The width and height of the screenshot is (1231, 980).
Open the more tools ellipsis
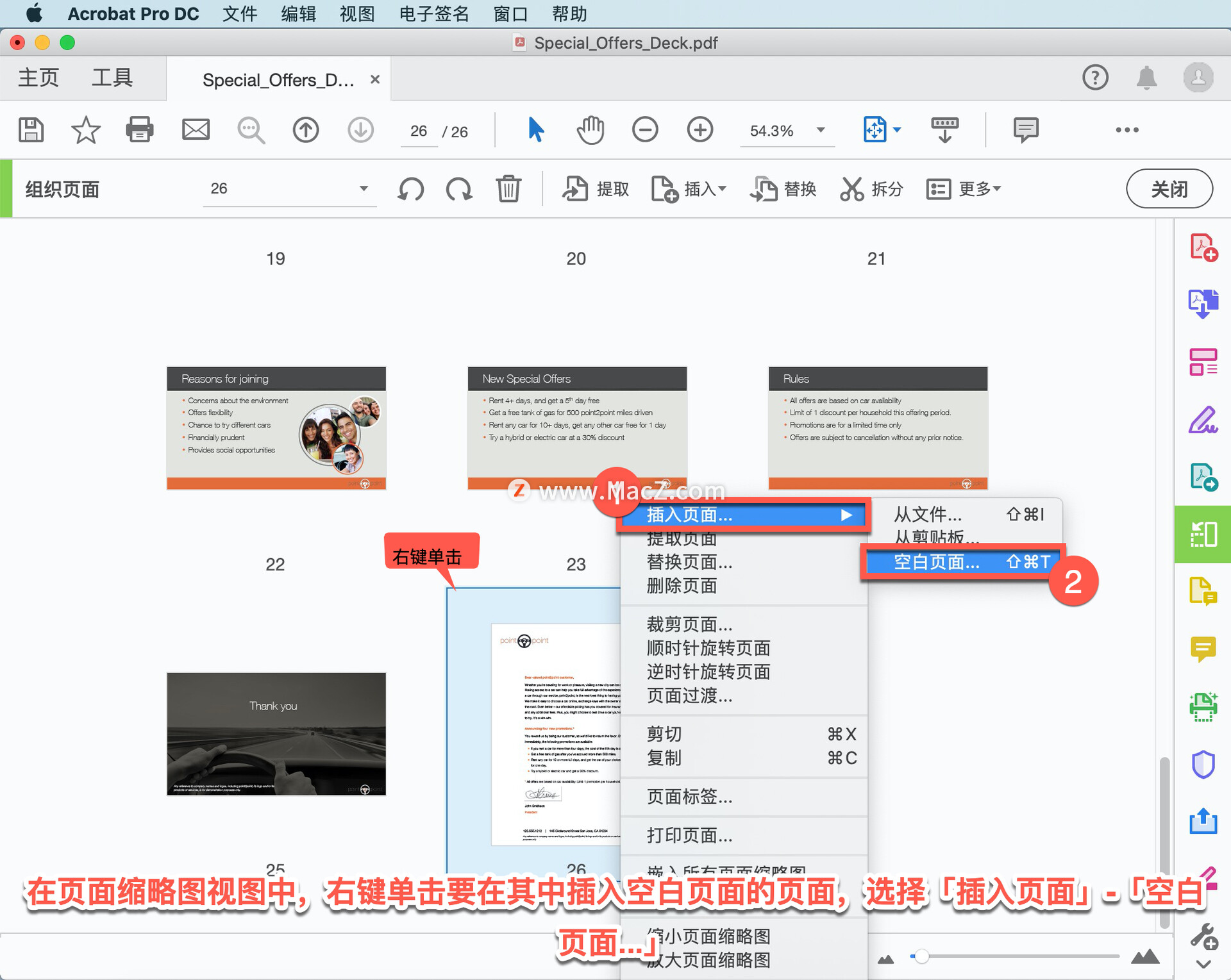(1126, 130)
